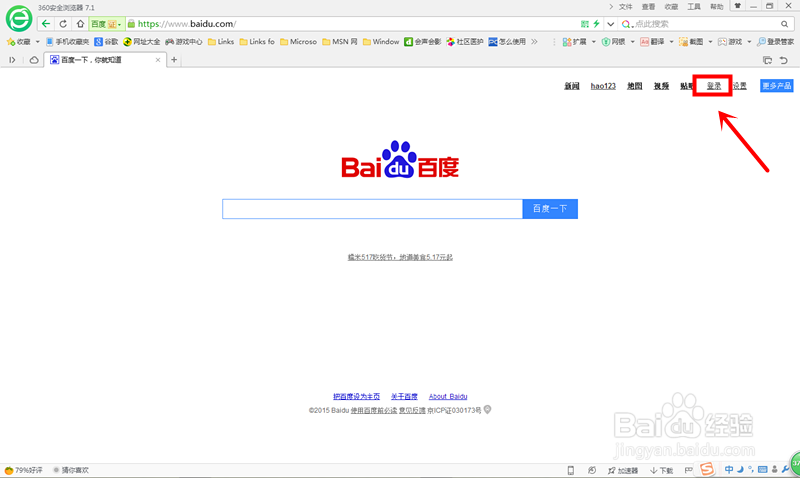Expand the 收藏 favorites dropdown arrow
800x478 pixels.
point(37,42)
